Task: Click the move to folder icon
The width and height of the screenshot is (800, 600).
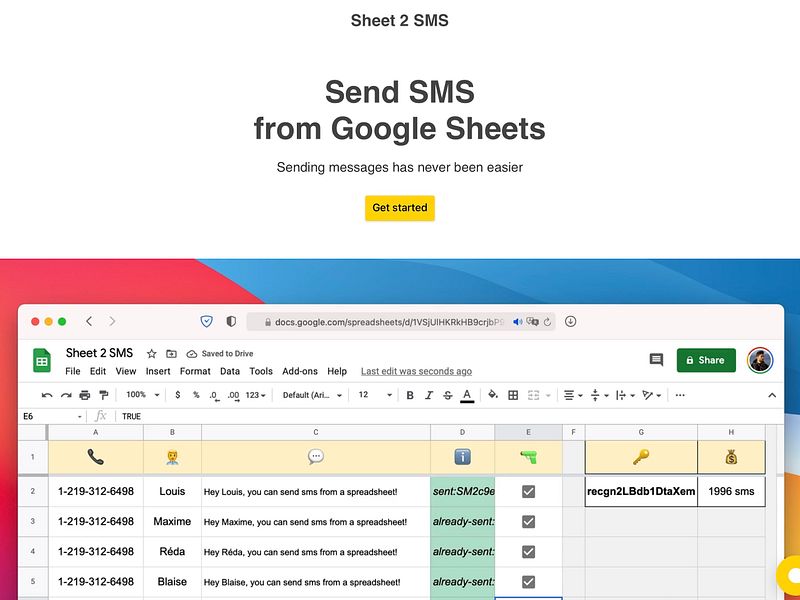Action: click(171, 354)
